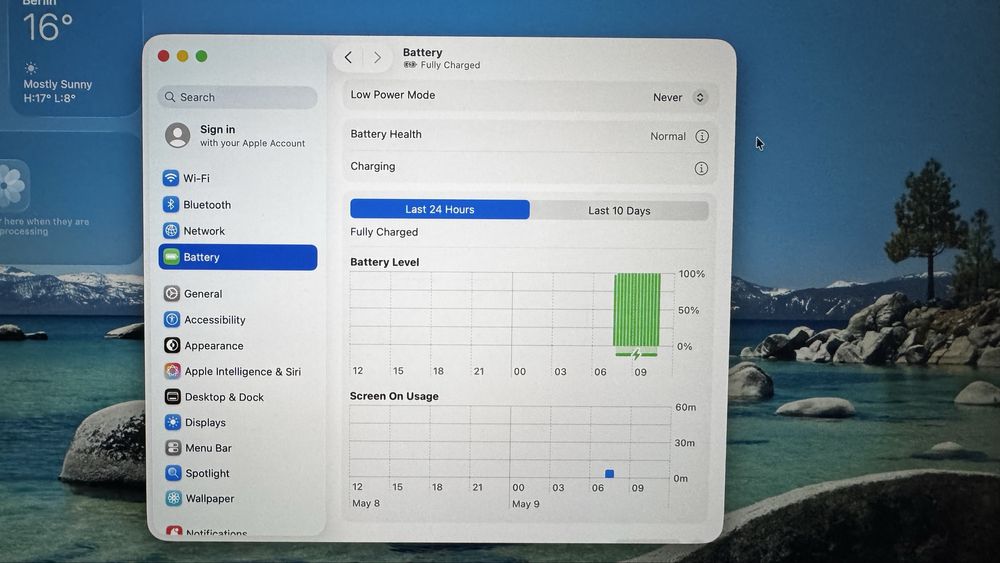
Task: Click the yellow minimize window button
Action: [182, 56]
